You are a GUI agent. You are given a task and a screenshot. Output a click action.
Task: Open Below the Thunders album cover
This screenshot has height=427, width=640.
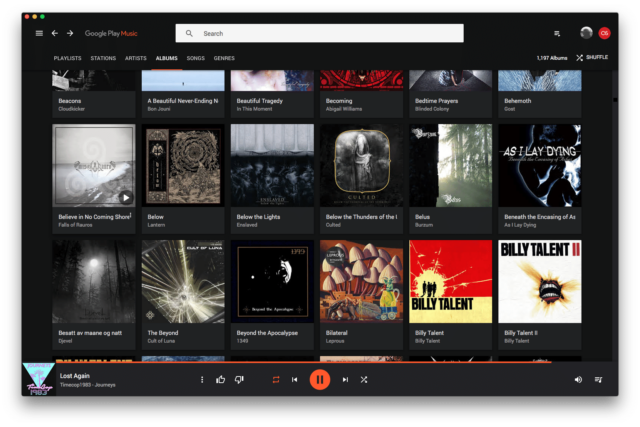coord(361,165)
